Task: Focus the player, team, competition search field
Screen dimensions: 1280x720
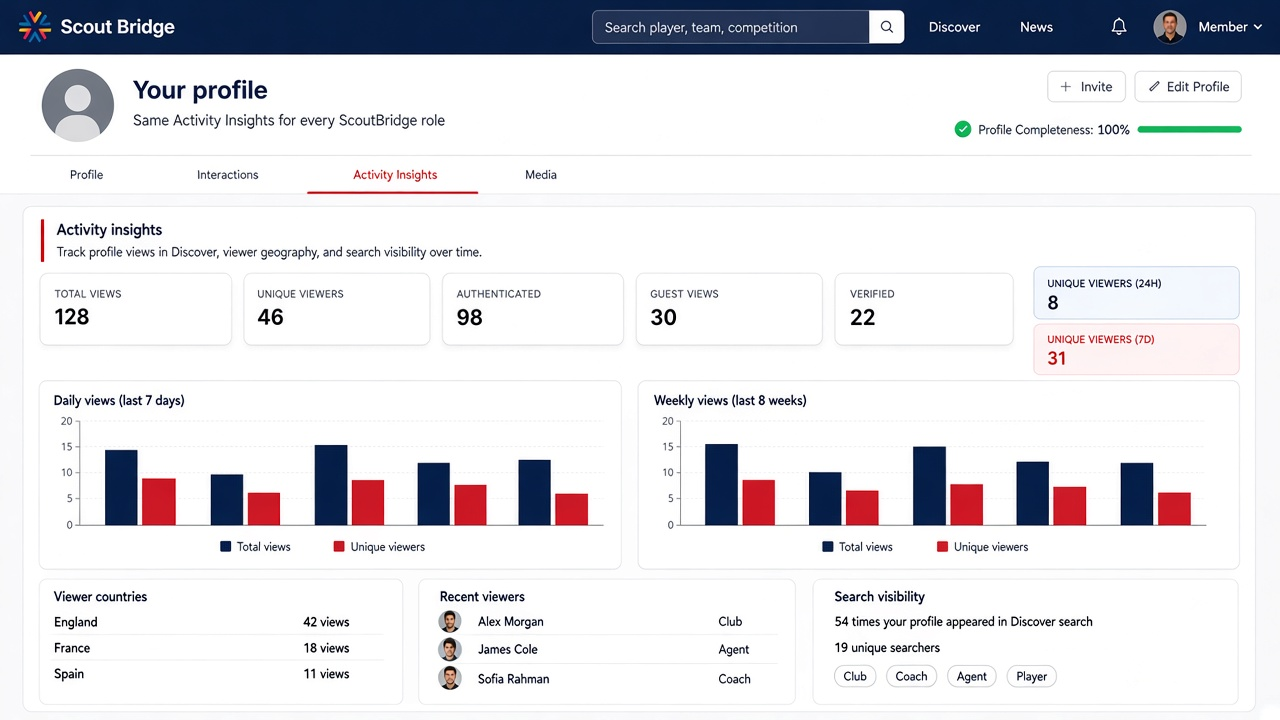Action: 731,27
